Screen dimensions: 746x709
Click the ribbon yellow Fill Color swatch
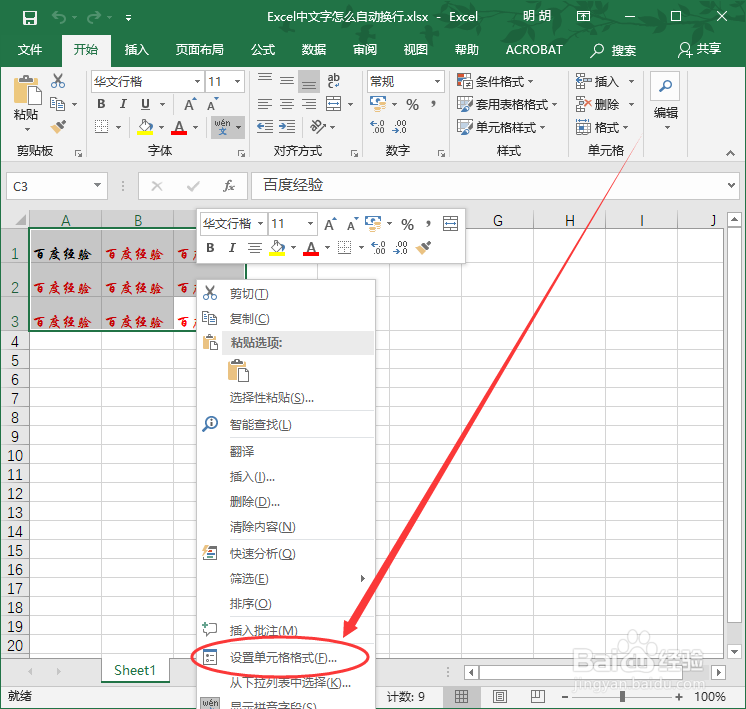pos(145,127)
